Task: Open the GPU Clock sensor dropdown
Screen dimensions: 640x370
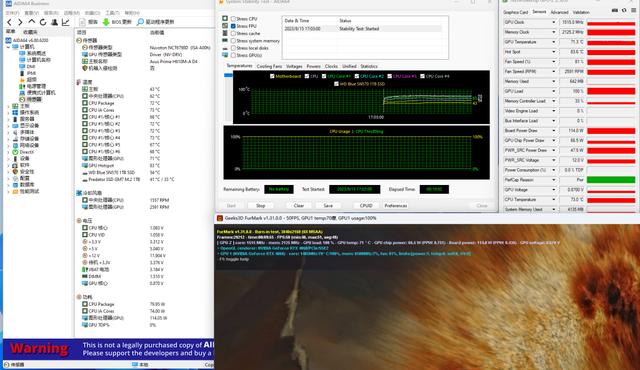Action: tap(554, 22)
